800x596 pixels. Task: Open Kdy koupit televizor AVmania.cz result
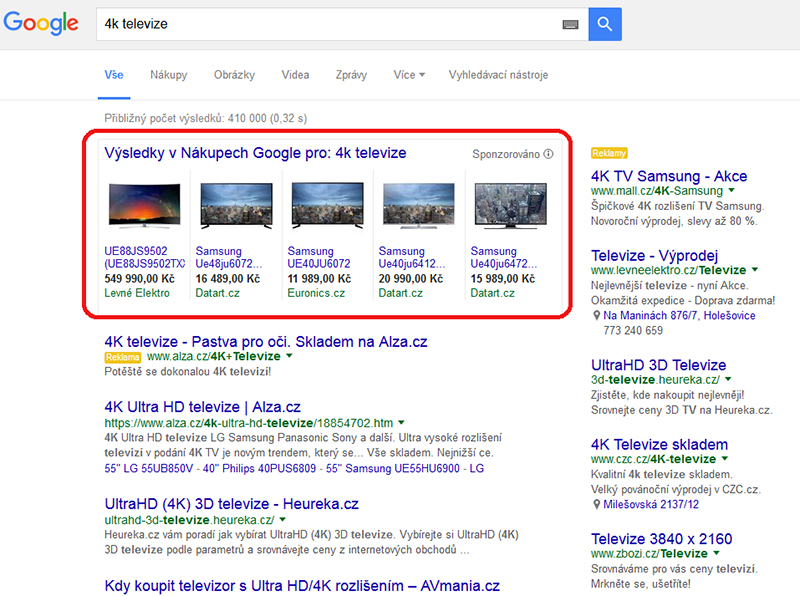click(x=302, y=586)
